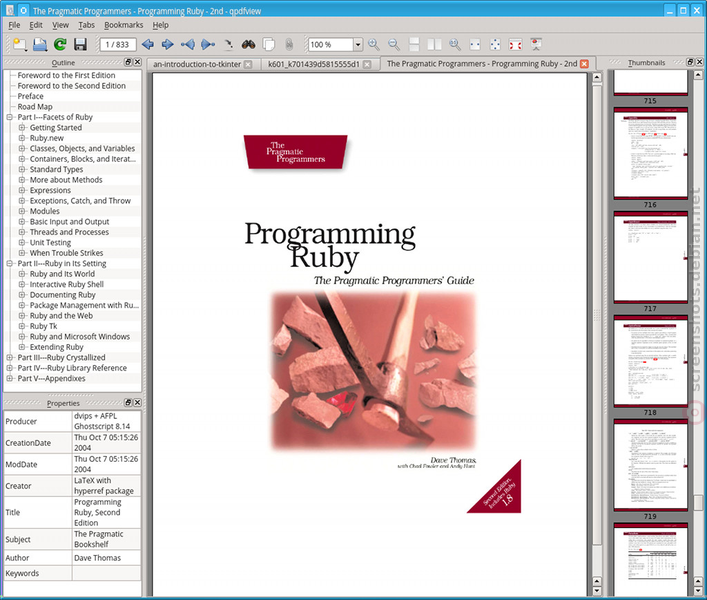Float the Properties panel
The height and width of the screenshot is (600, 707).
(x=128, y=403)
